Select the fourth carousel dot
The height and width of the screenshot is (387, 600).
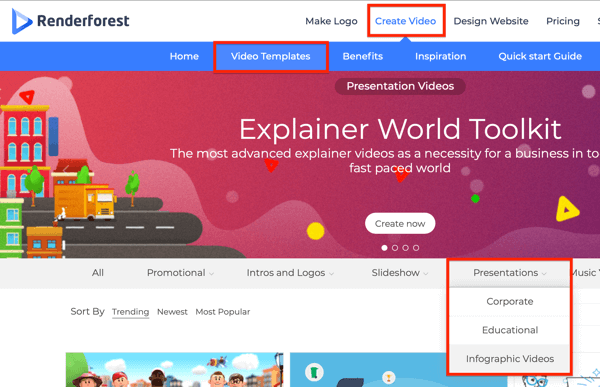tap(416, 248)
